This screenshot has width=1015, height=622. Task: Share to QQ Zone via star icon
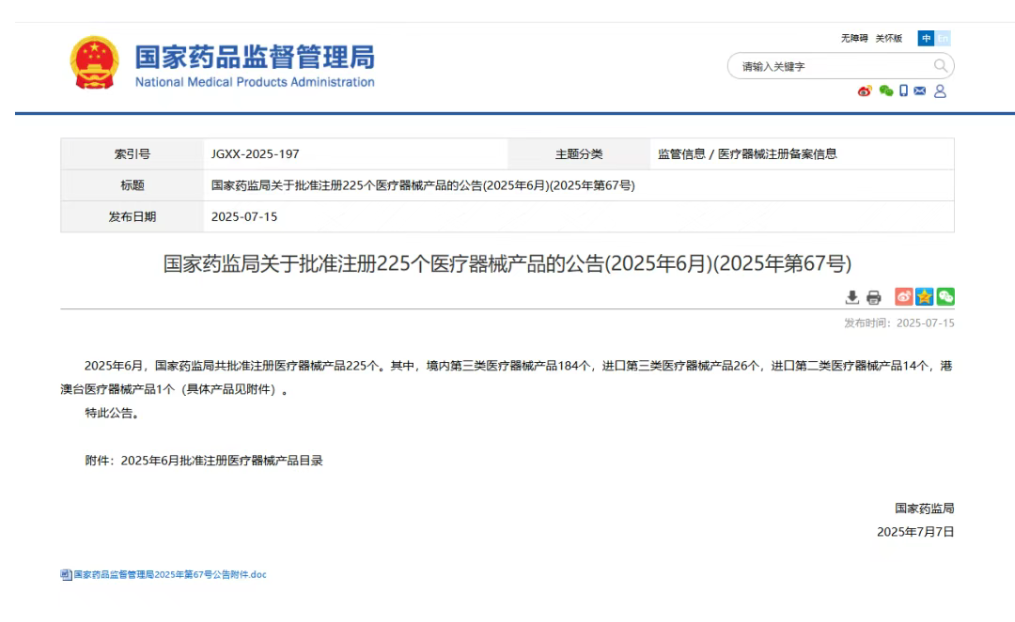(924, 297)
